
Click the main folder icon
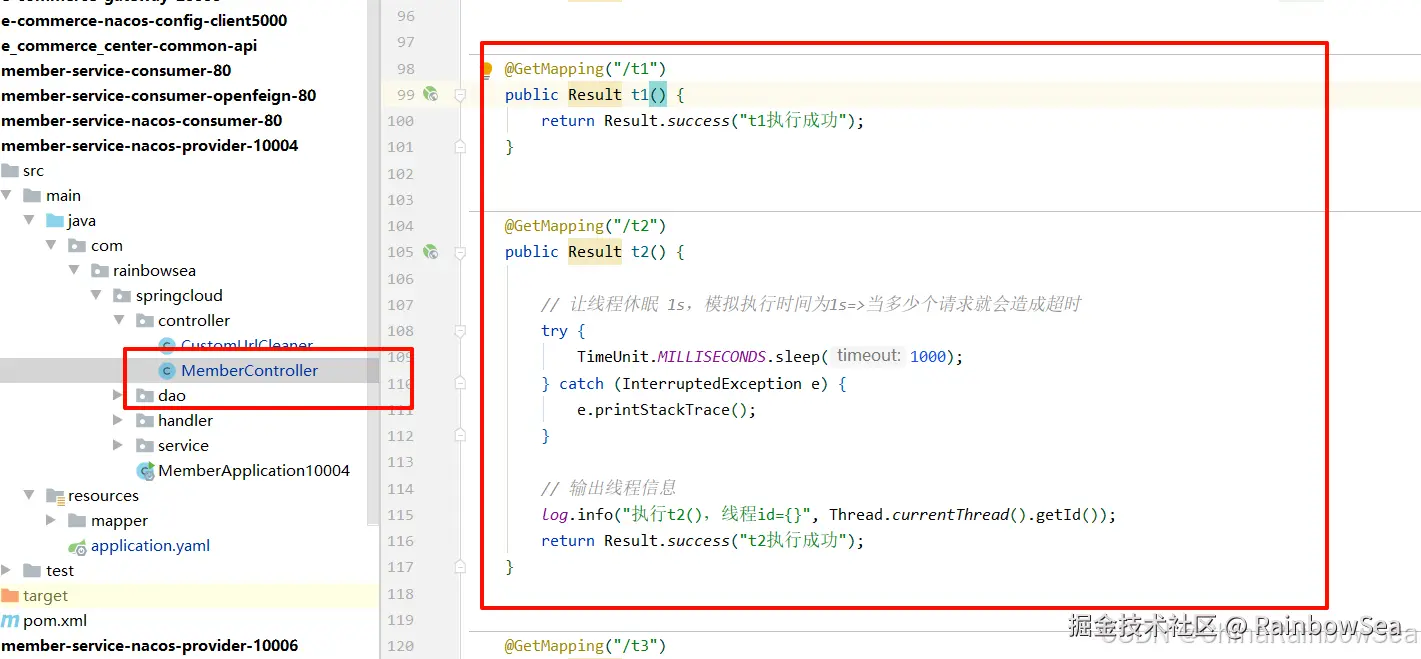point(32,196)
